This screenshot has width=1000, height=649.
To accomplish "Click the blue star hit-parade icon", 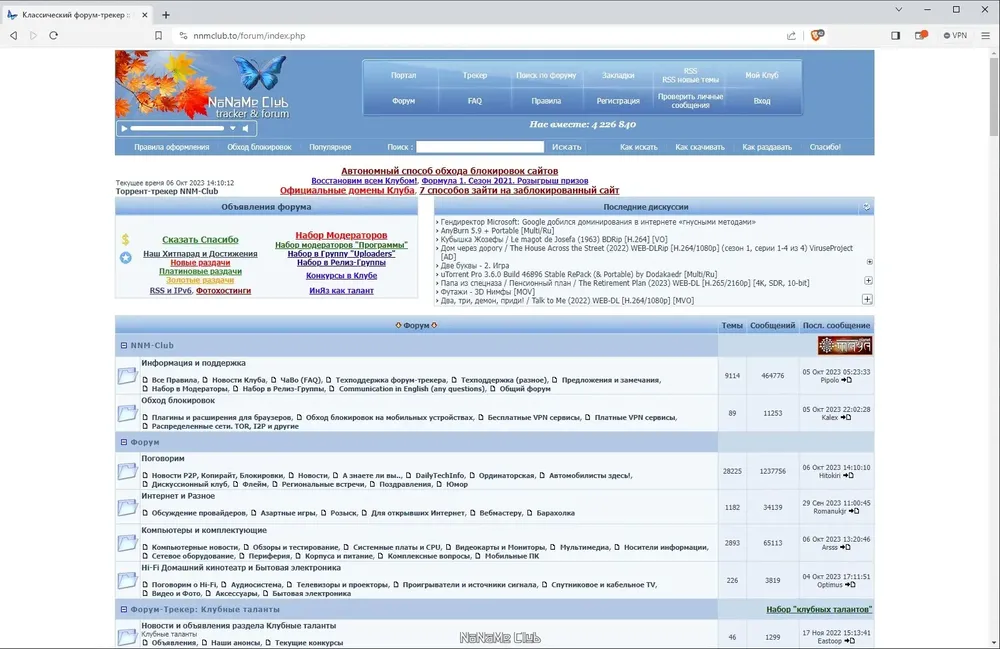I will [126, 258].
